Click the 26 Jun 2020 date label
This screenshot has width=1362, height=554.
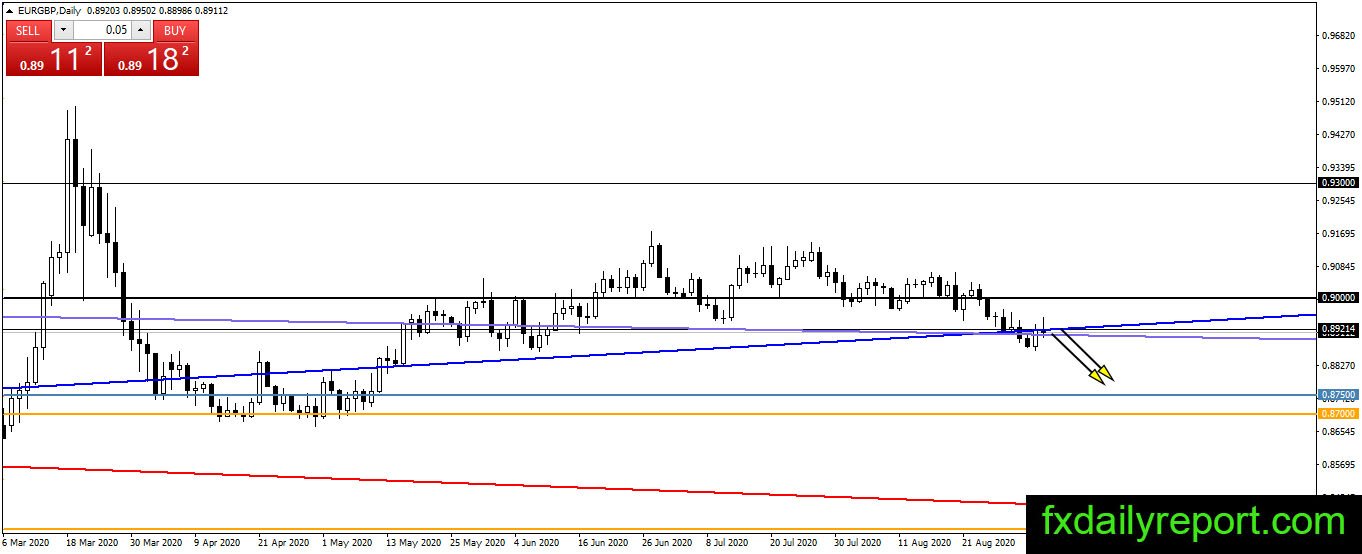coord(667,543)
